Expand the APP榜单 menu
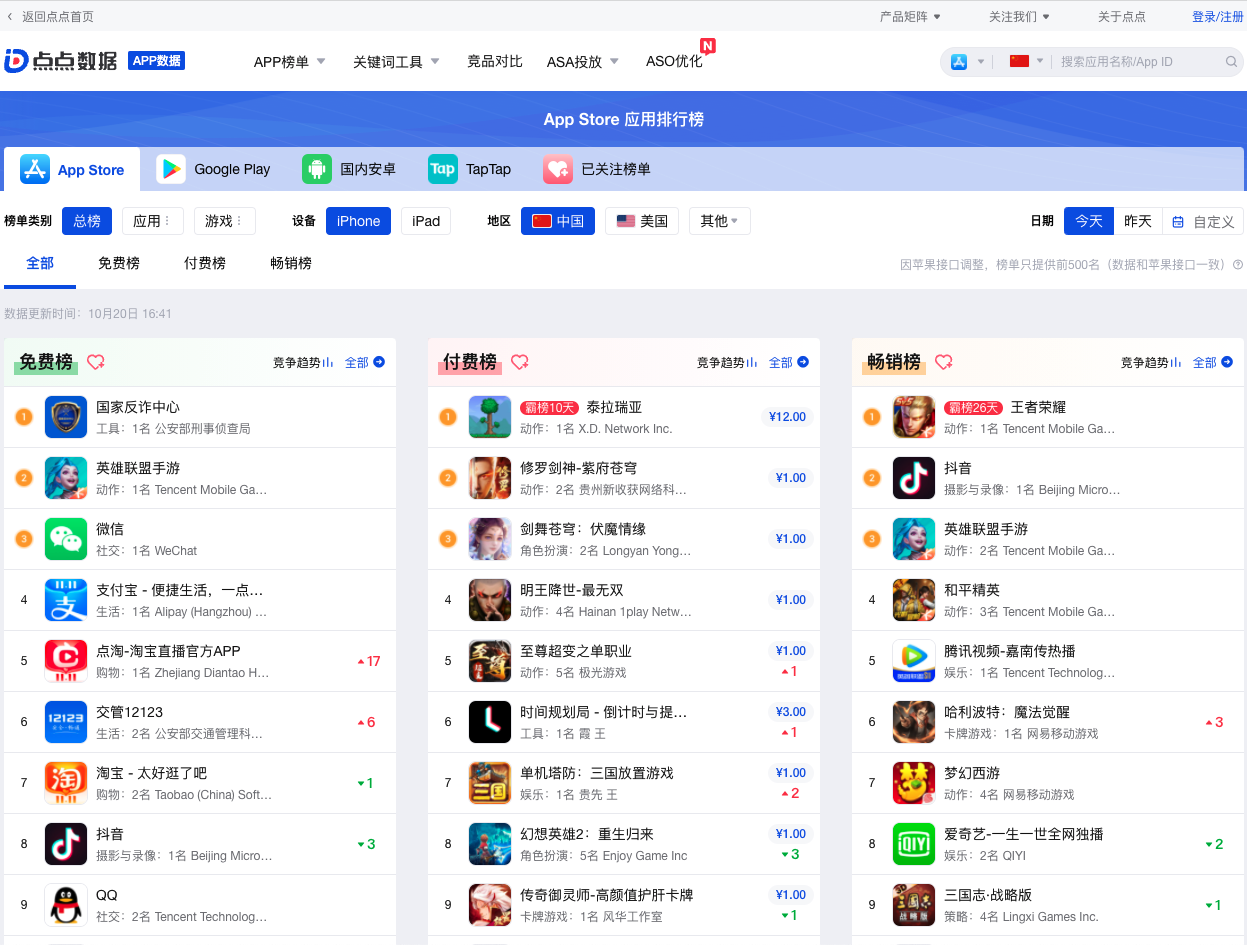 (290, 62)
